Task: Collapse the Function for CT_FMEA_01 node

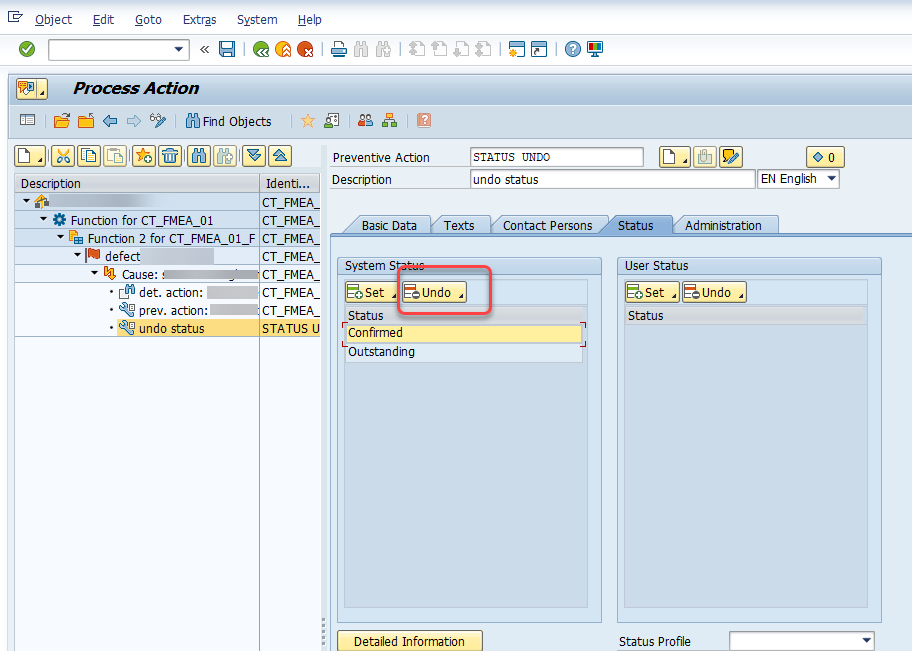Action: (44, 220)
